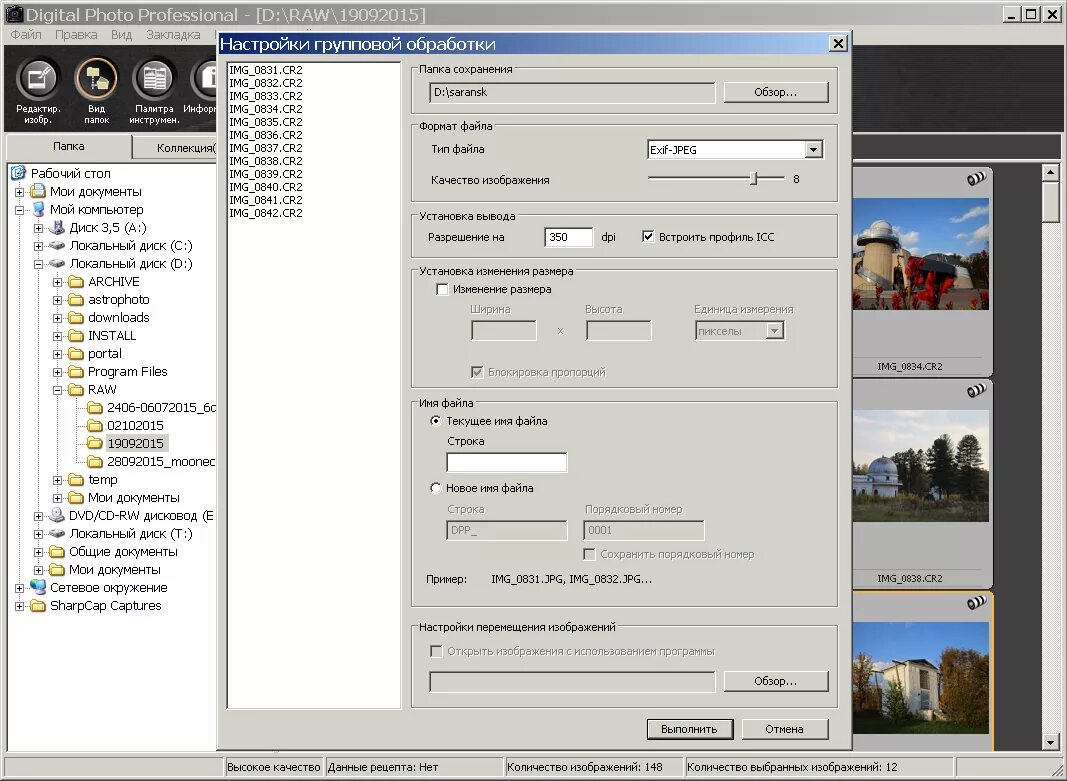1067x781 pixels.
Task: Click DVD/CD-RW дисковод drive icon
Action: (x=57, y=516)
